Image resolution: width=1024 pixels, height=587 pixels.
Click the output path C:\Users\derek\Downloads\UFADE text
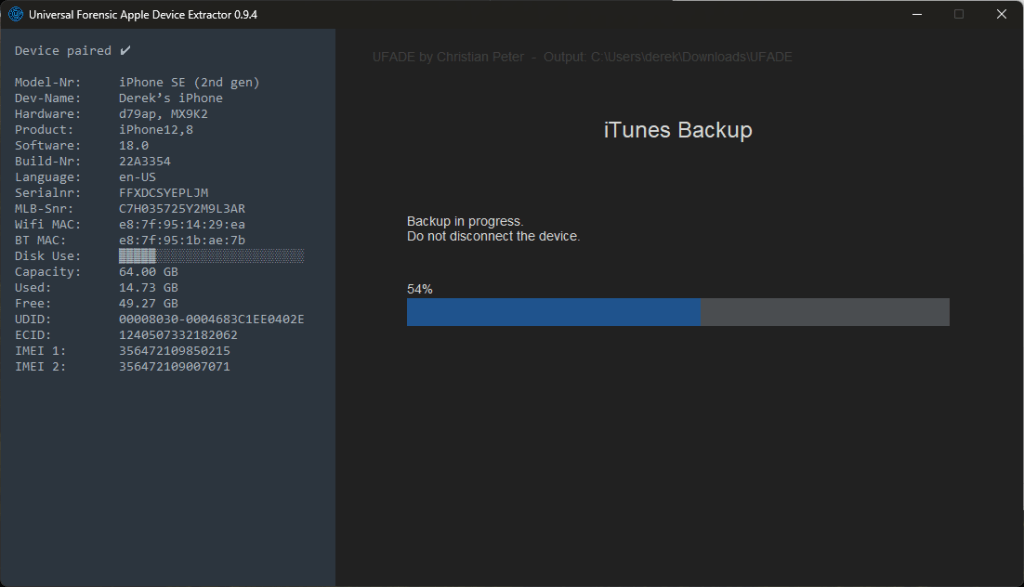(691, 57)
